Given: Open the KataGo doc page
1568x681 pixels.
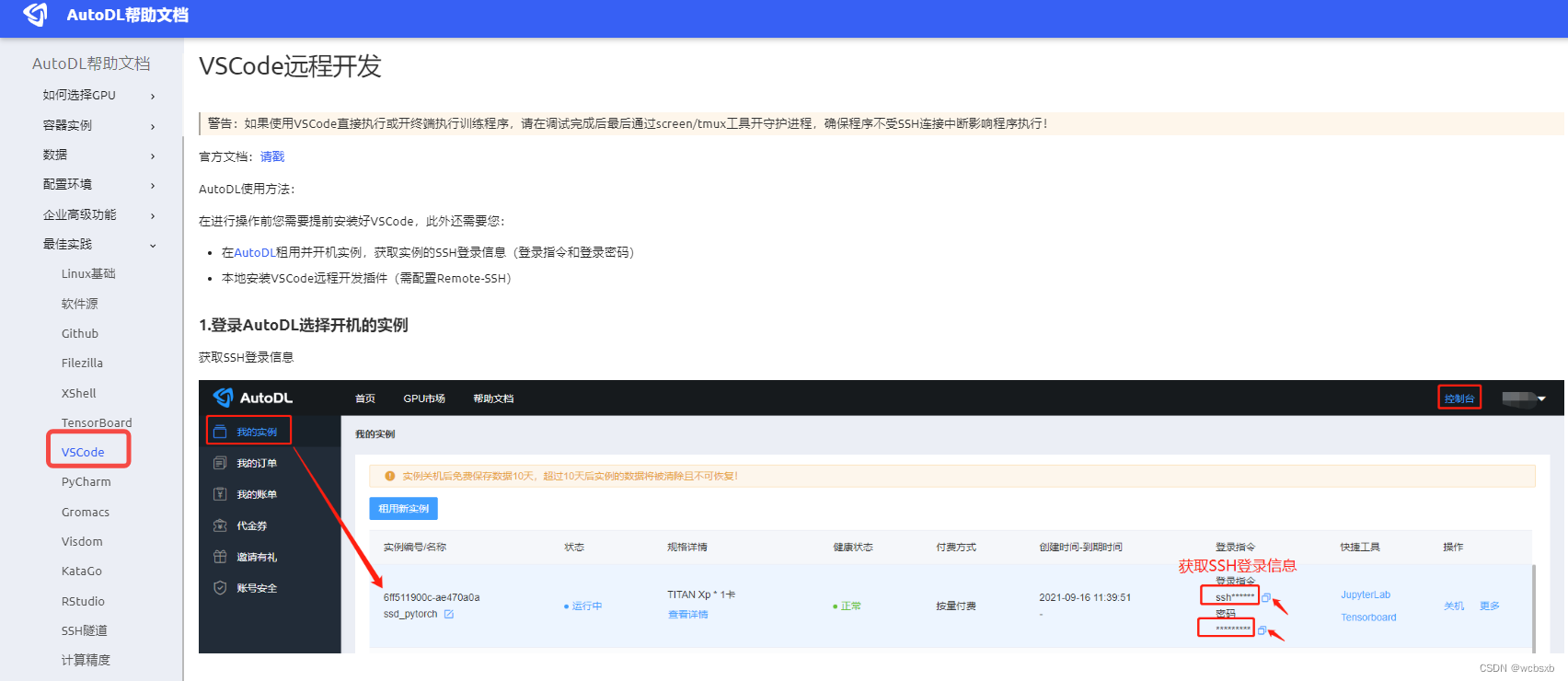Looking at the screenshot, I should pos(82,571).
